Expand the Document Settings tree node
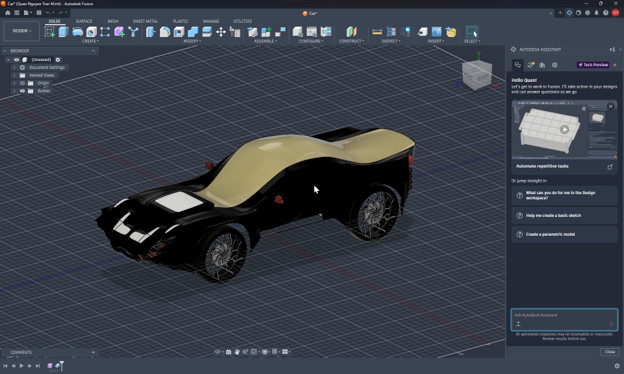 [14, 68]
